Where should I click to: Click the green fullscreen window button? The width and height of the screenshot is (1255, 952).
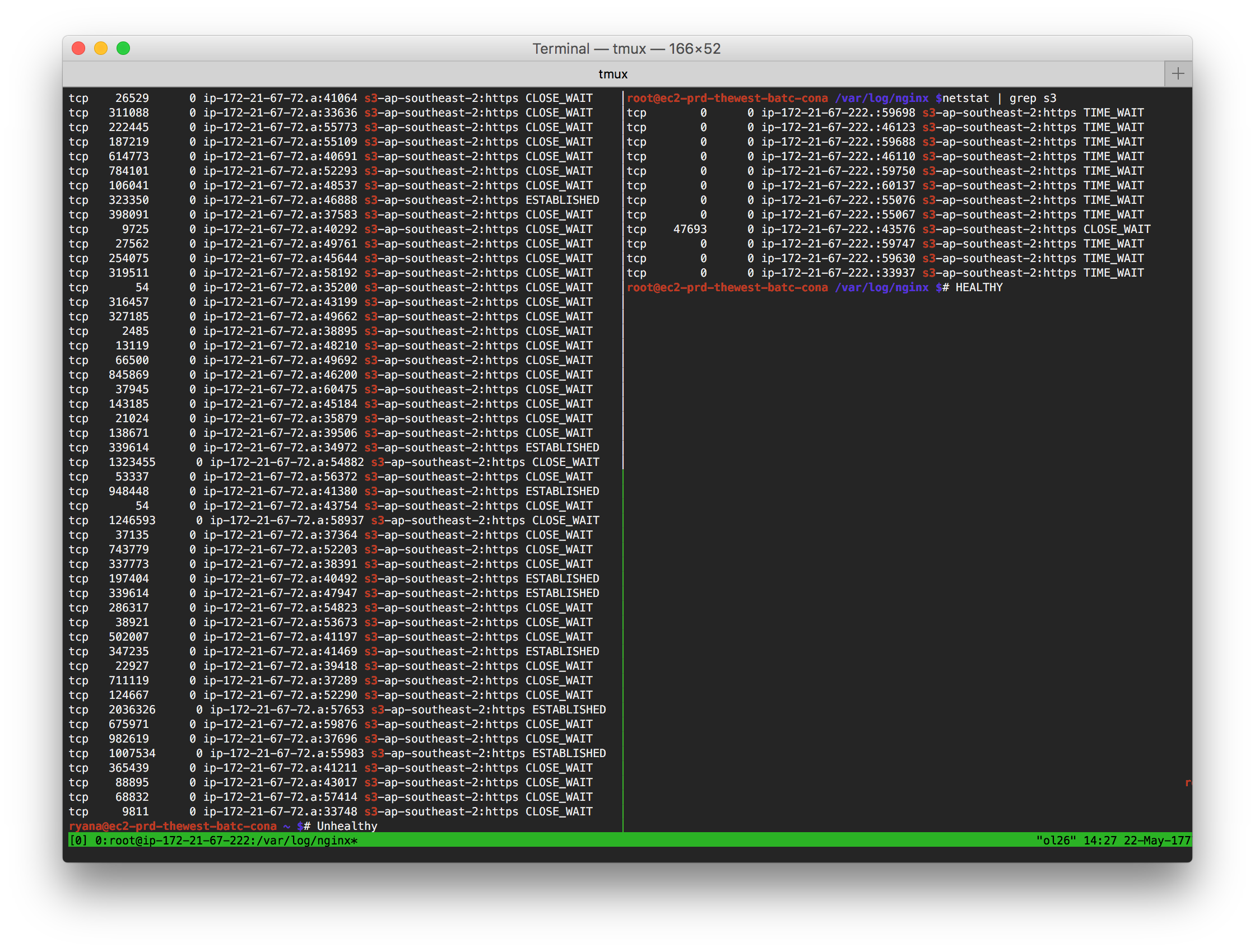click(123, 49)
